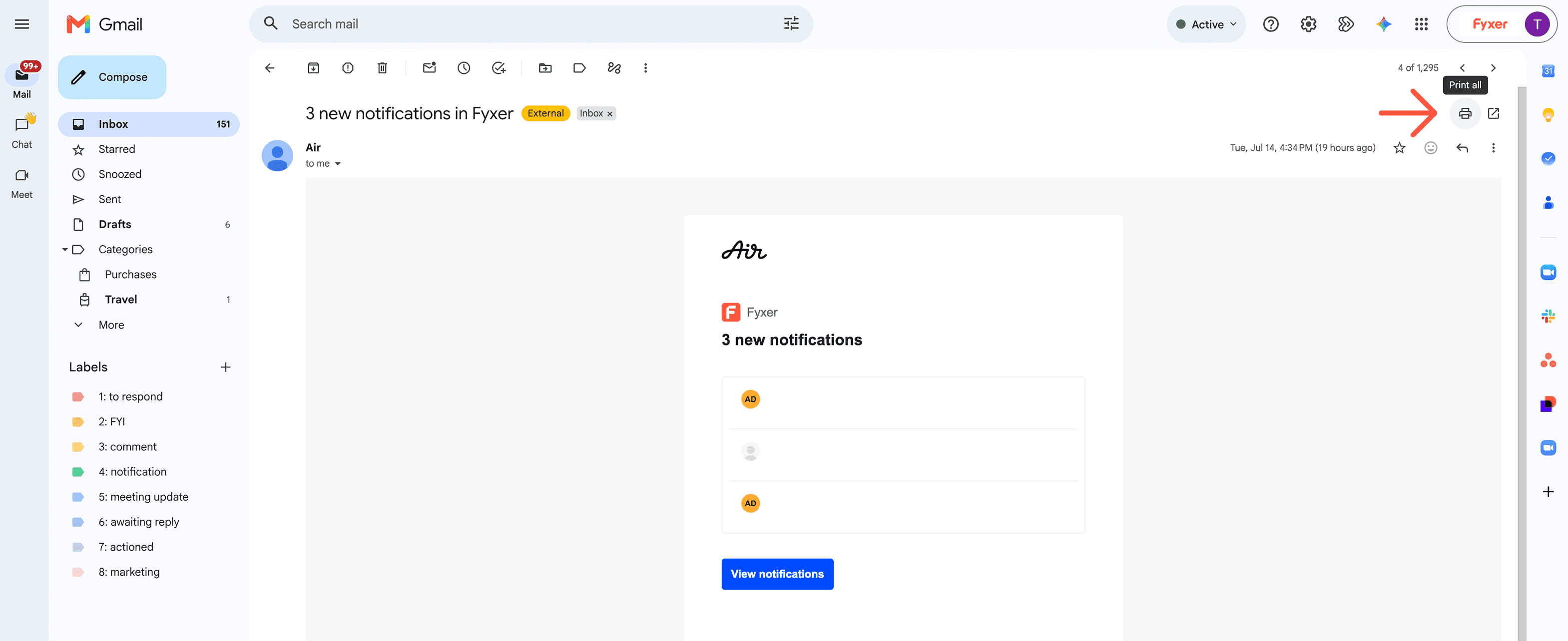Click the sender avatar for Air

(277, 156)
